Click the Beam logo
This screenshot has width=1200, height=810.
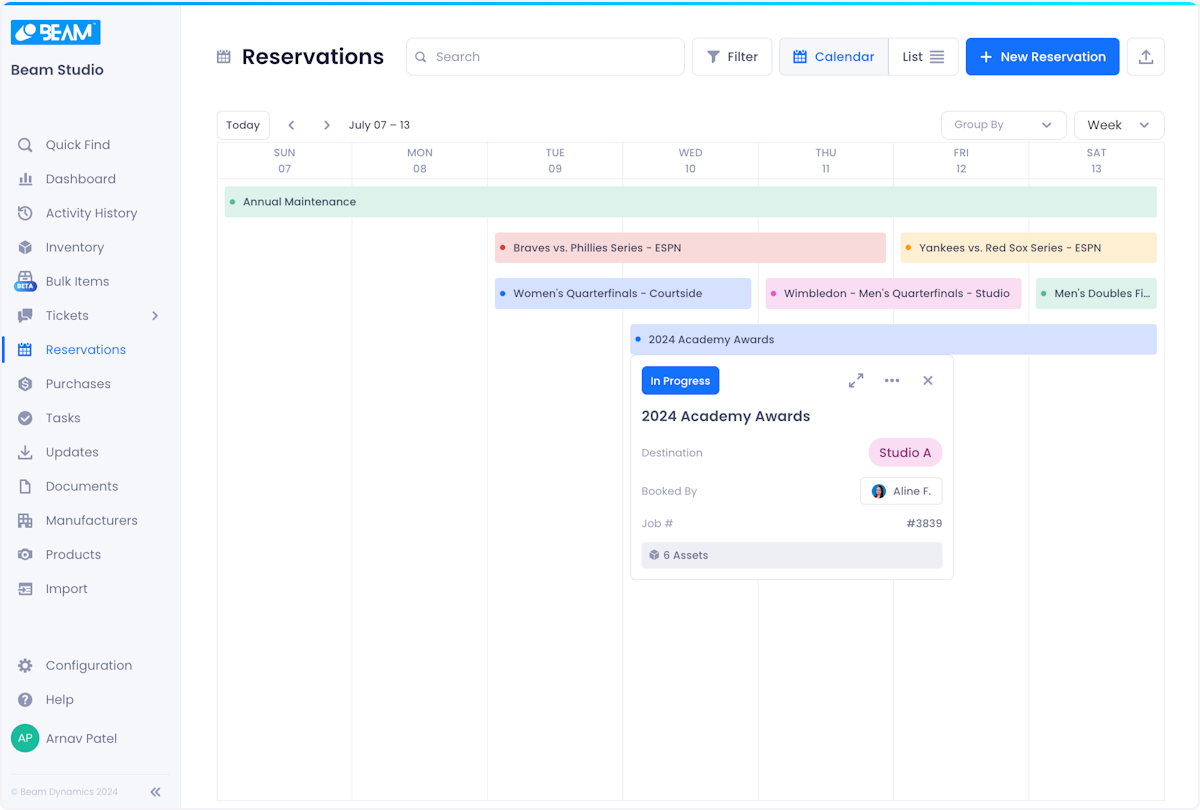pyautogui.click(x=56, y=32)
